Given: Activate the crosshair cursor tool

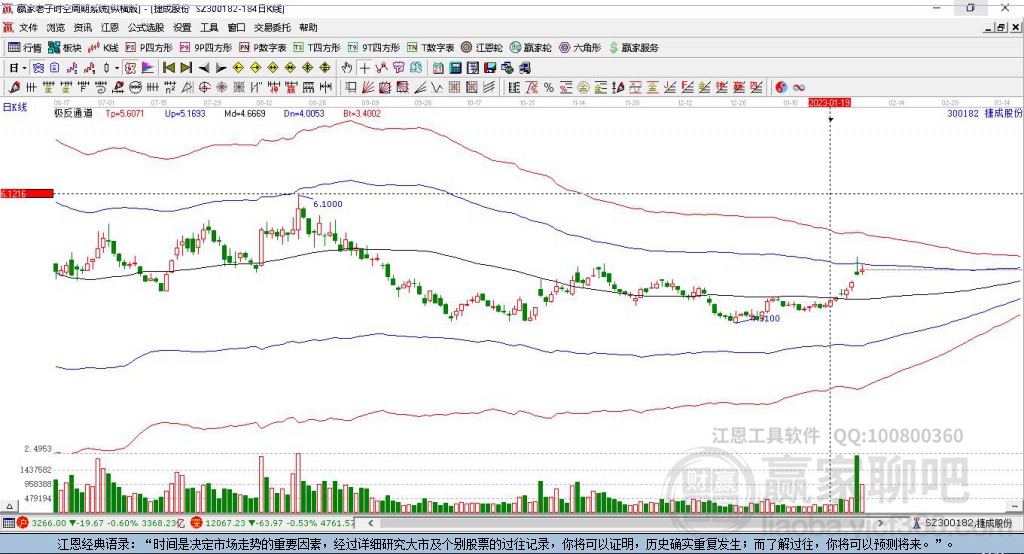Looking at the screenshot, I should (365, 68).
